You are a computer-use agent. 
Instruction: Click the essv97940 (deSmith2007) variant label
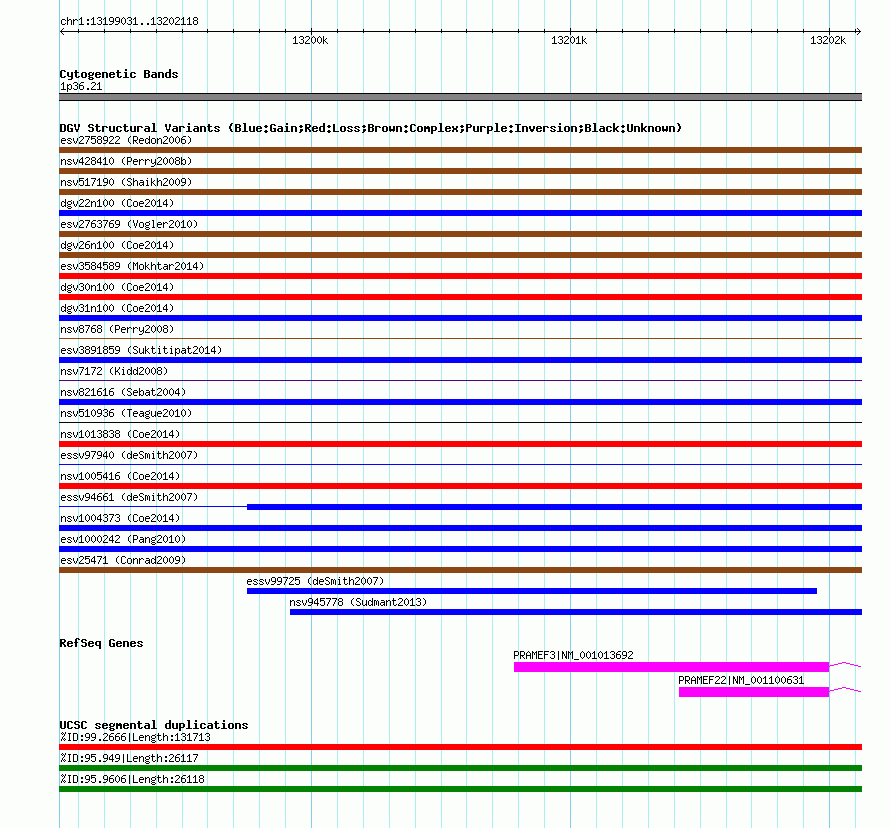click(x=129, y=455)
